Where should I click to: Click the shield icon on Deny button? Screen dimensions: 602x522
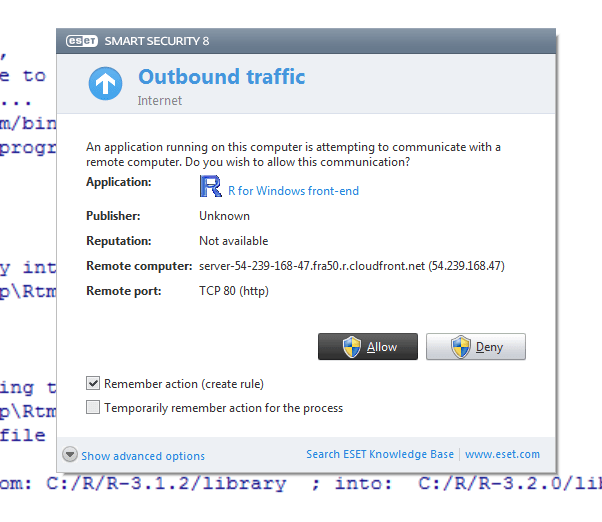460,347
